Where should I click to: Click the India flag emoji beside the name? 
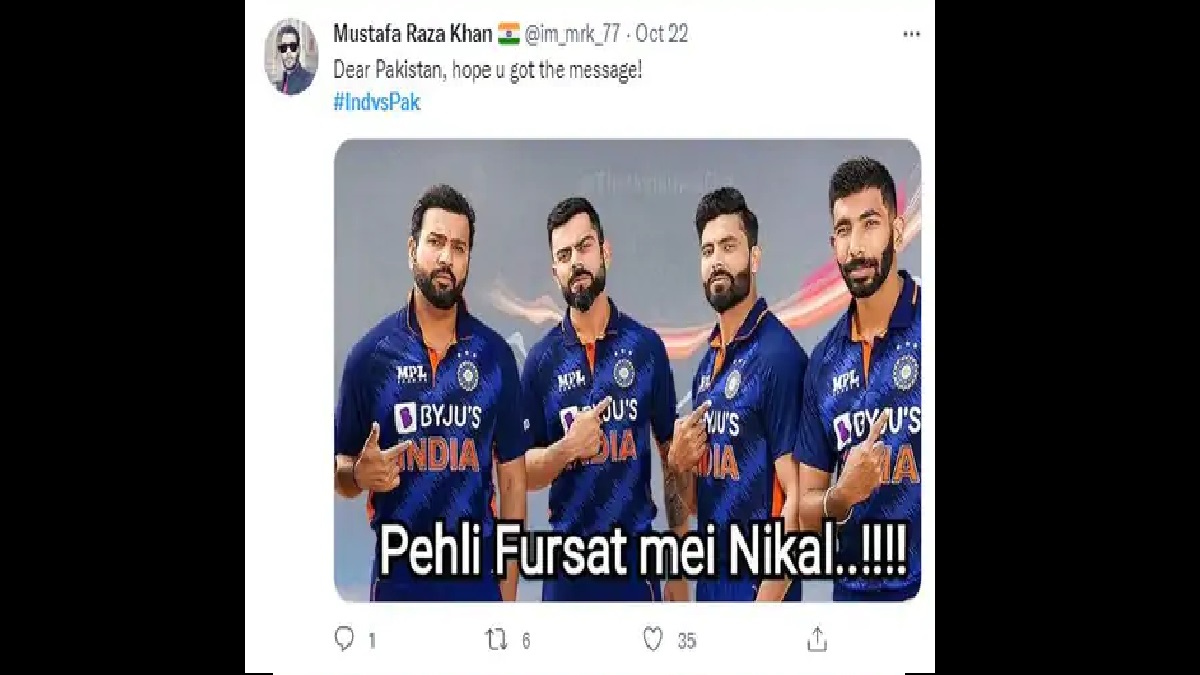509,34
